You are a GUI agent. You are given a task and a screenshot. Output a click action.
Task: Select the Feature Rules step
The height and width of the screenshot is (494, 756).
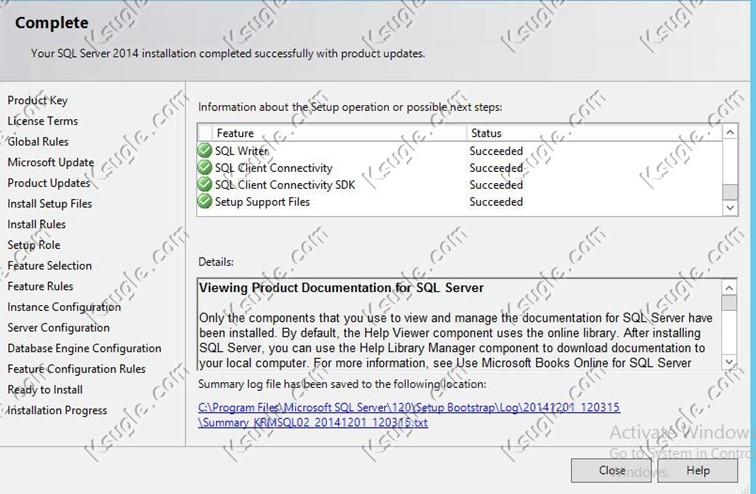[x=40, y=286]
